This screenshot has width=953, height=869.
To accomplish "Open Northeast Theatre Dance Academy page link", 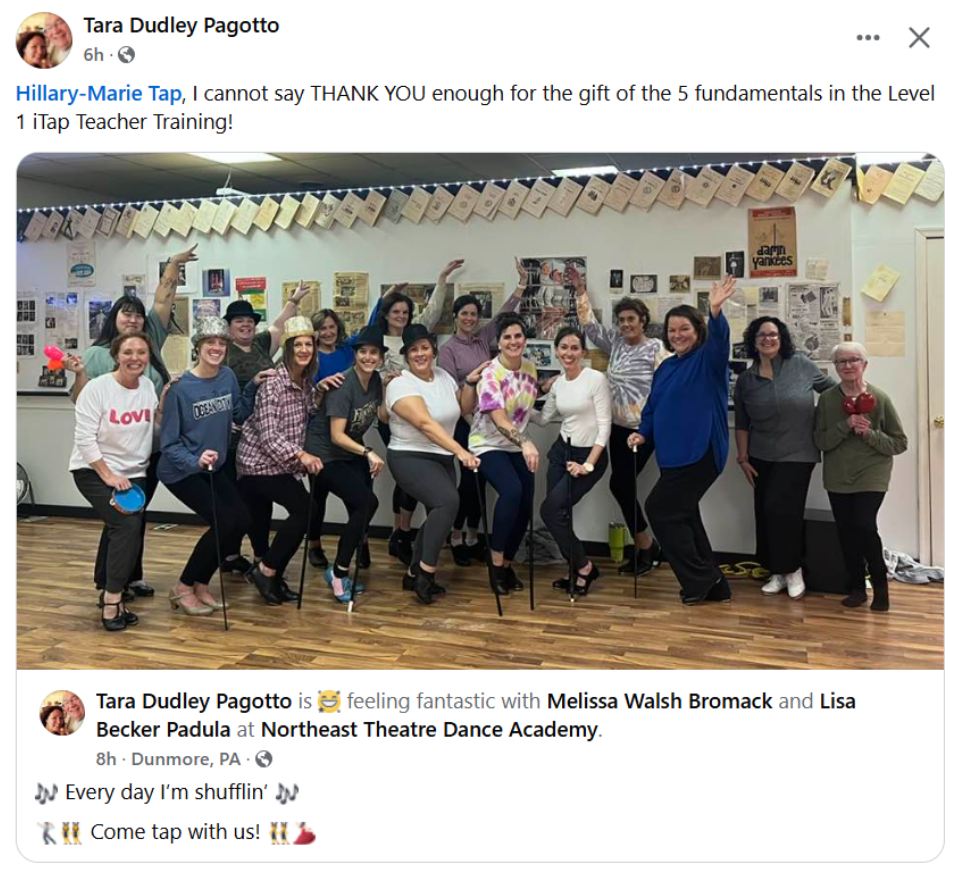I will pyautogui.click(x=429, y=729).
